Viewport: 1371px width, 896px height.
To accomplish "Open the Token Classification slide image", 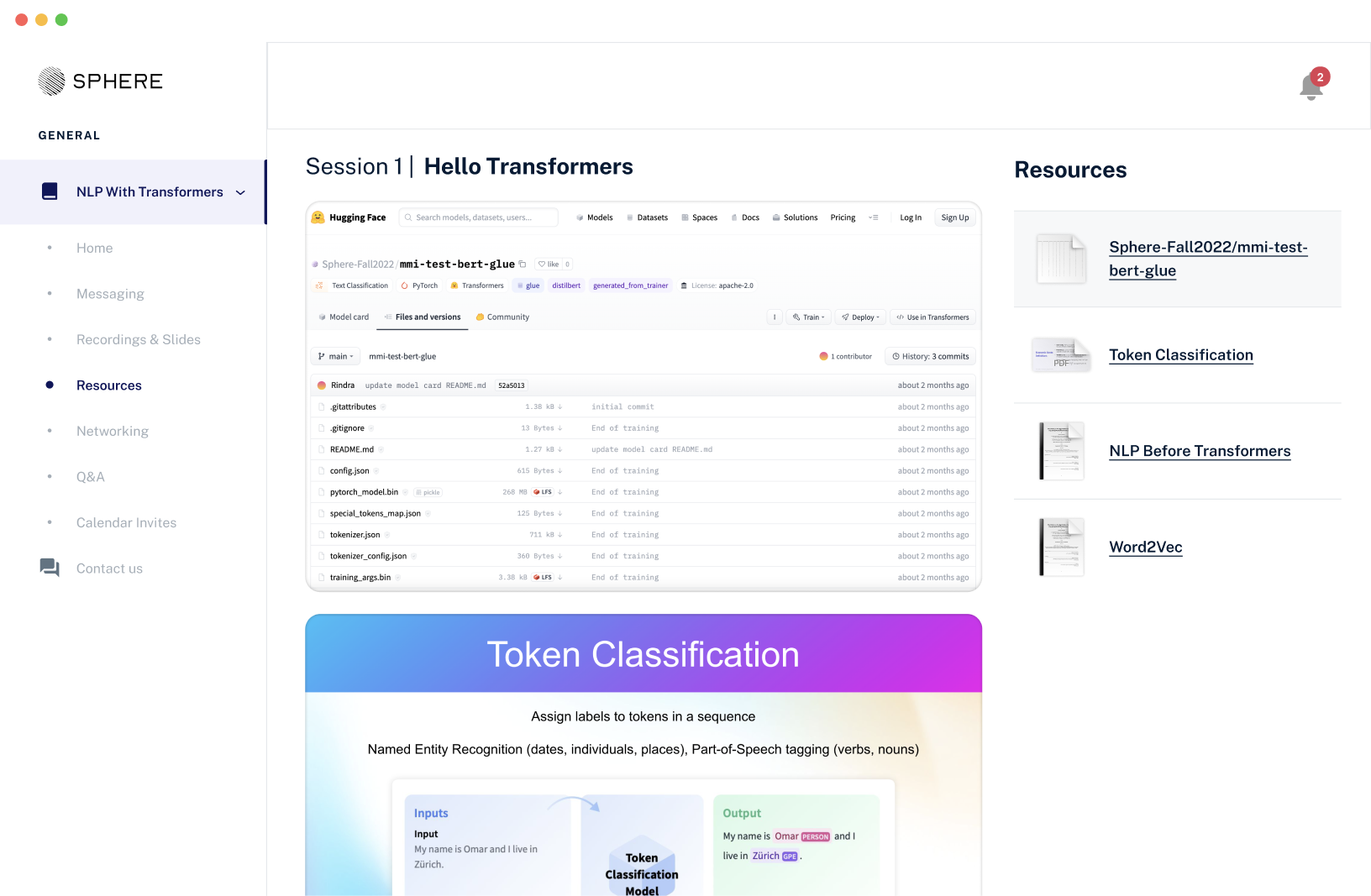I will [x=643, y=755].
